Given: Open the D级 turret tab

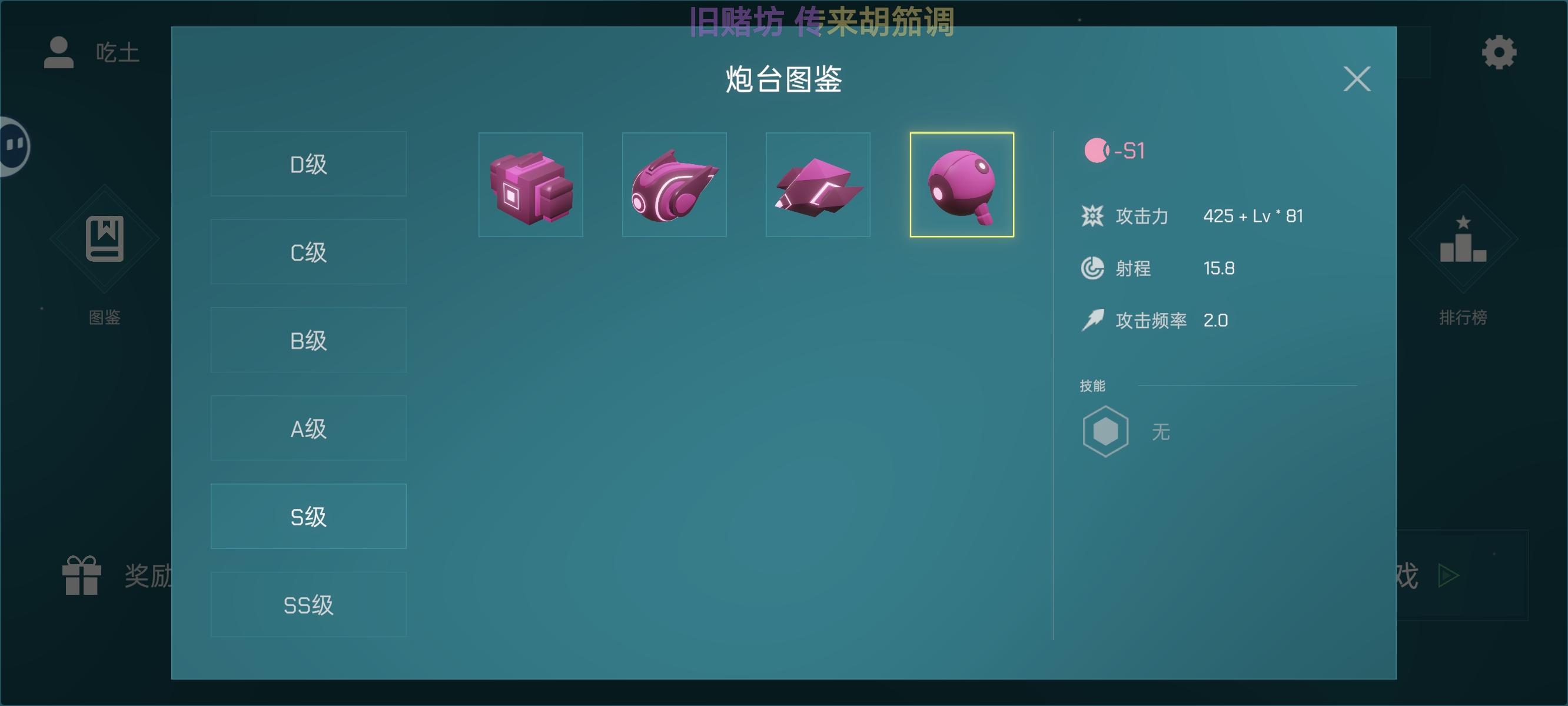Looking at the screenshot, I should (x=308, y=164).
